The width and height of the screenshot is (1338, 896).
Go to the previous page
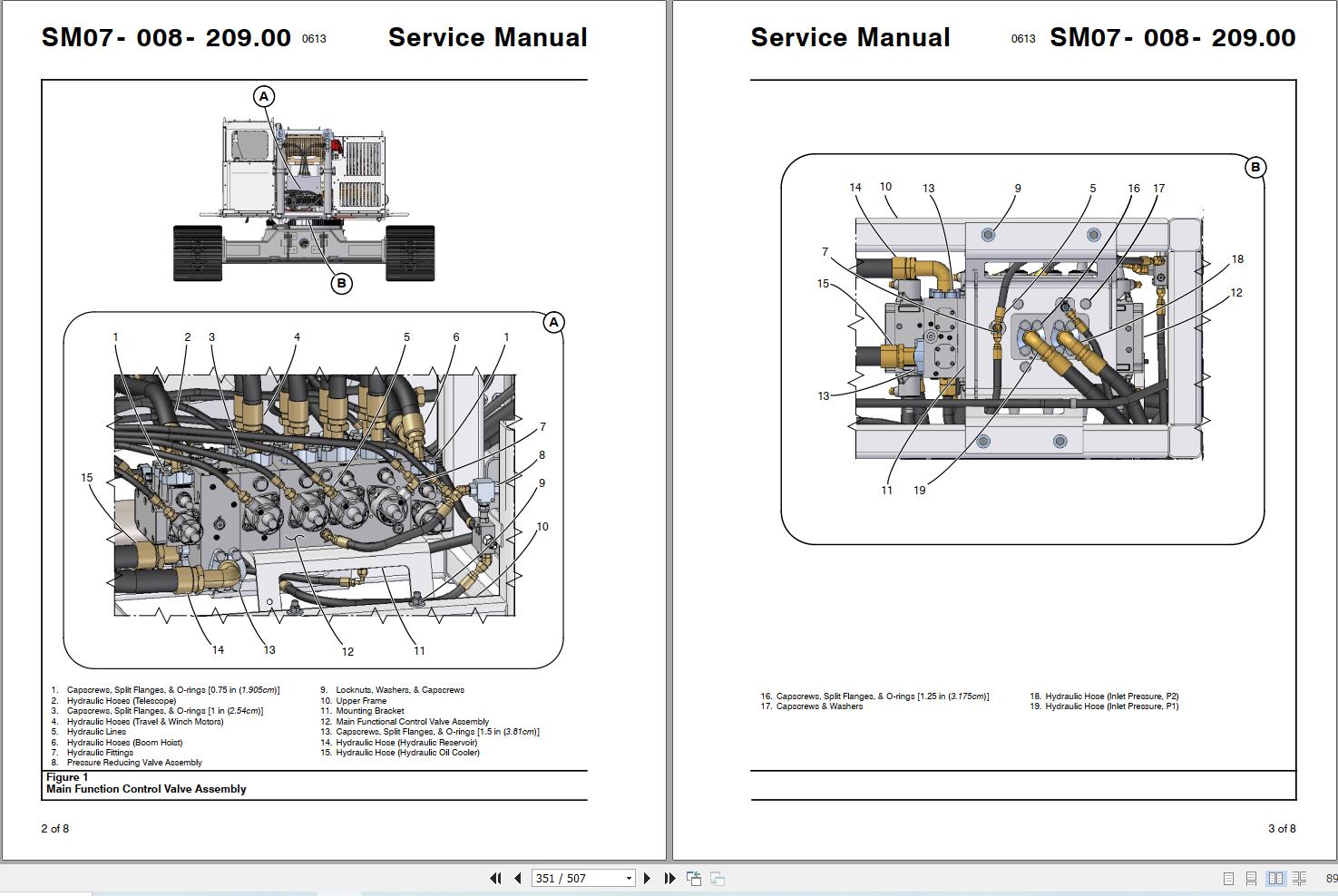click(x=517, y=878)
